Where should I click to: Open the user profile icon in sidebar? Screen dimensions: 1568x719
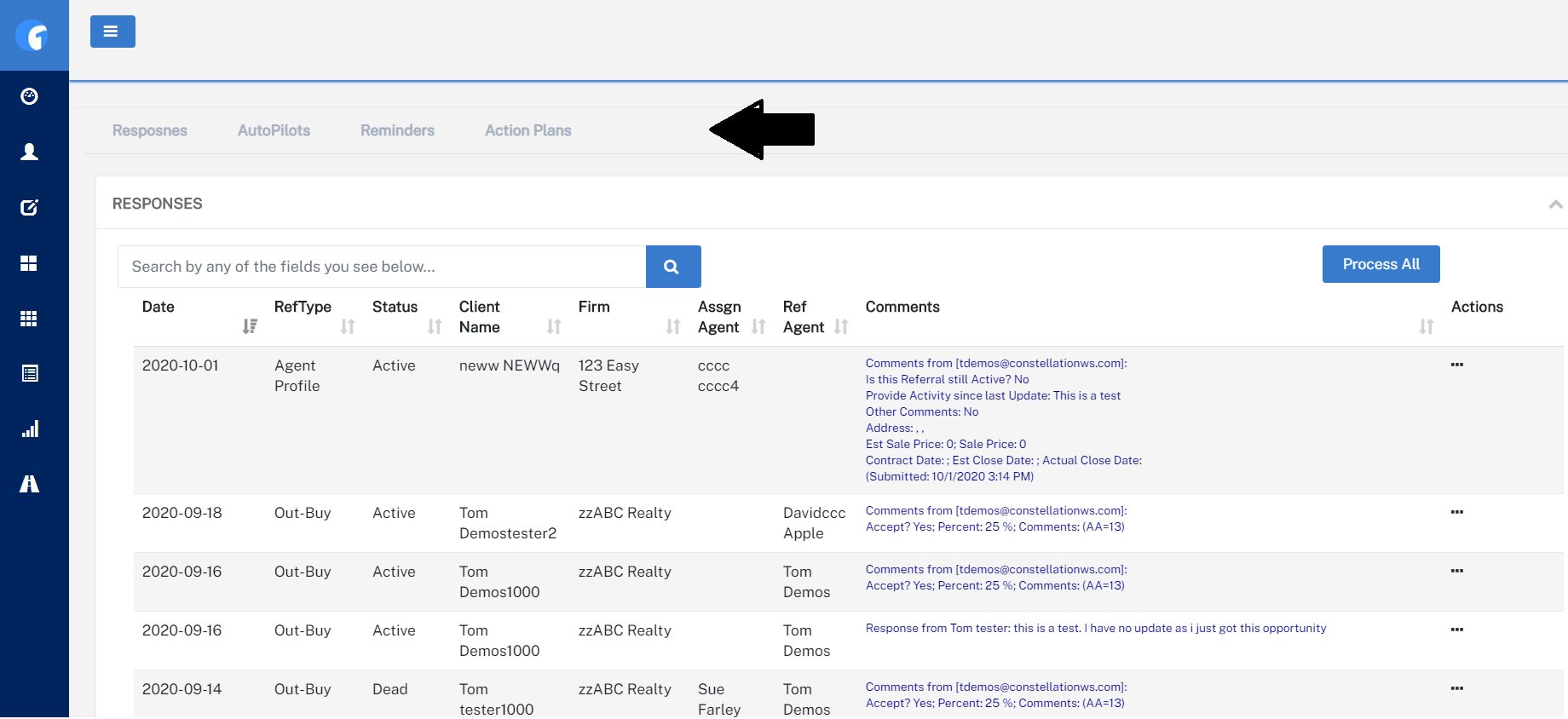29,152
